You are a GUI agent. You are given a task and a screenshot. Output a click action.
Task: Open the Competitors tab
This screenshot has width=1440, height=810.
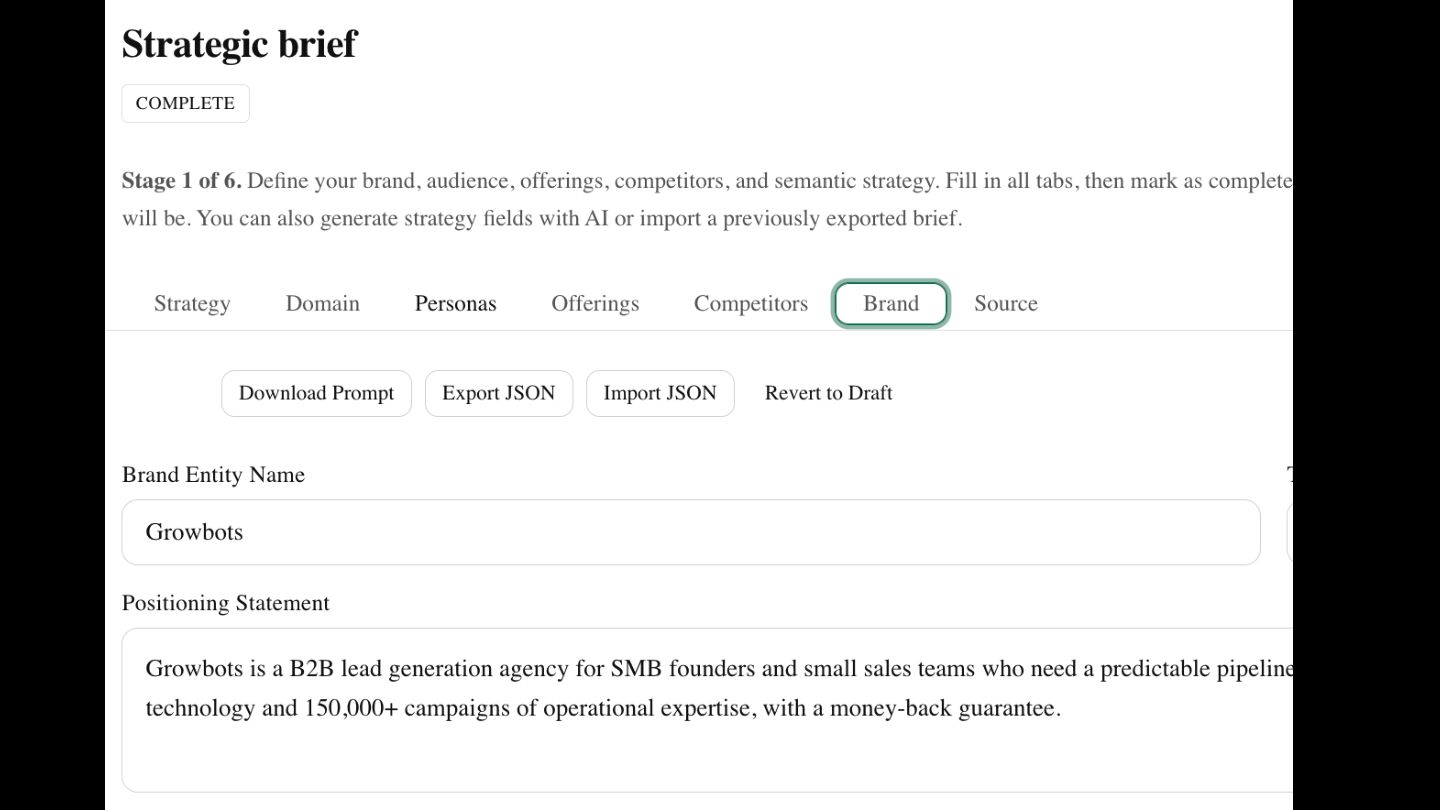[750, 304]
